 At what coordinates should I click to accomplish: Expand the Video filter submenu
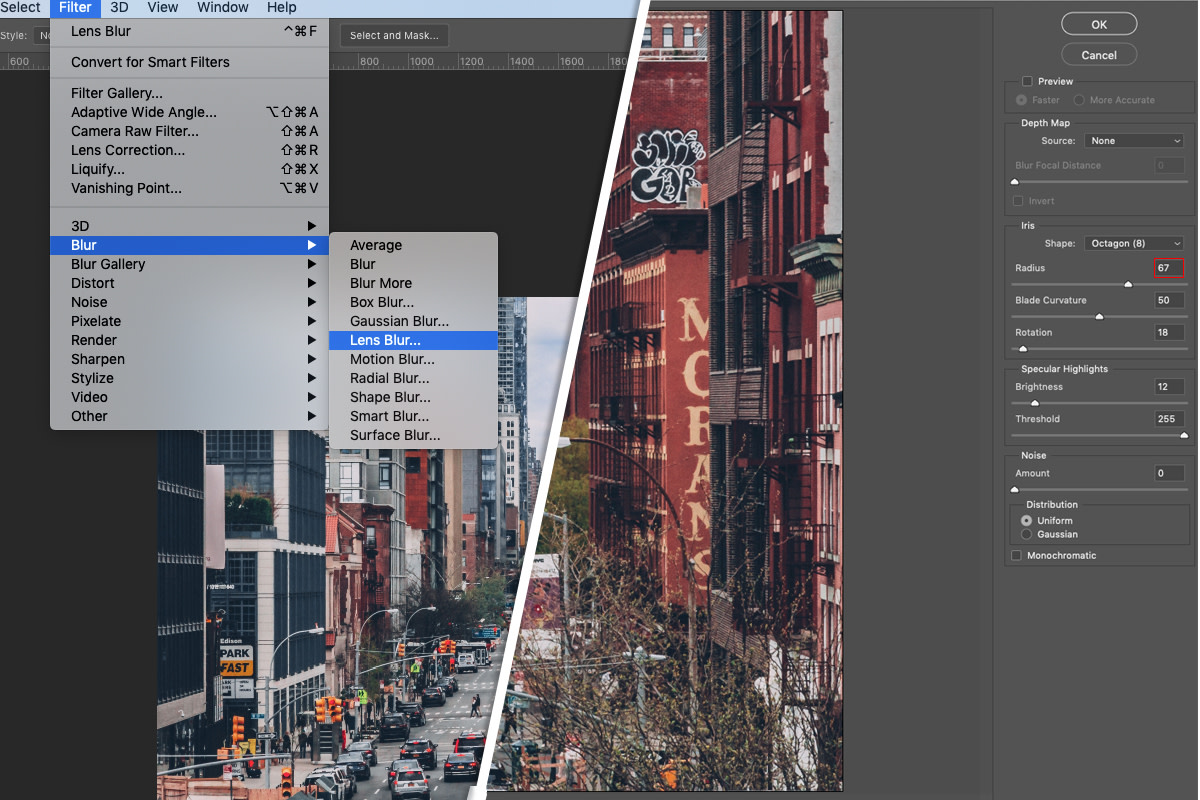click(x=189, y=397)
